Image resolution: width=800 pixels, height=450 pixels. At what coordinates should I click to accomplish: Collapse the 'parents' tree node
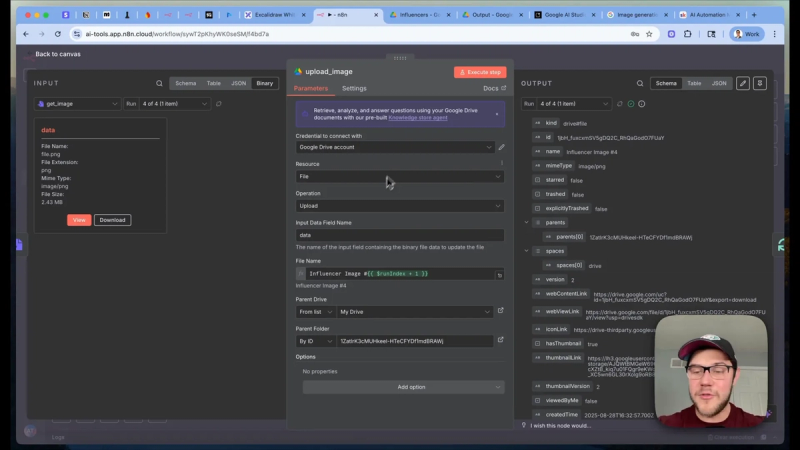[x=527, y=222]
